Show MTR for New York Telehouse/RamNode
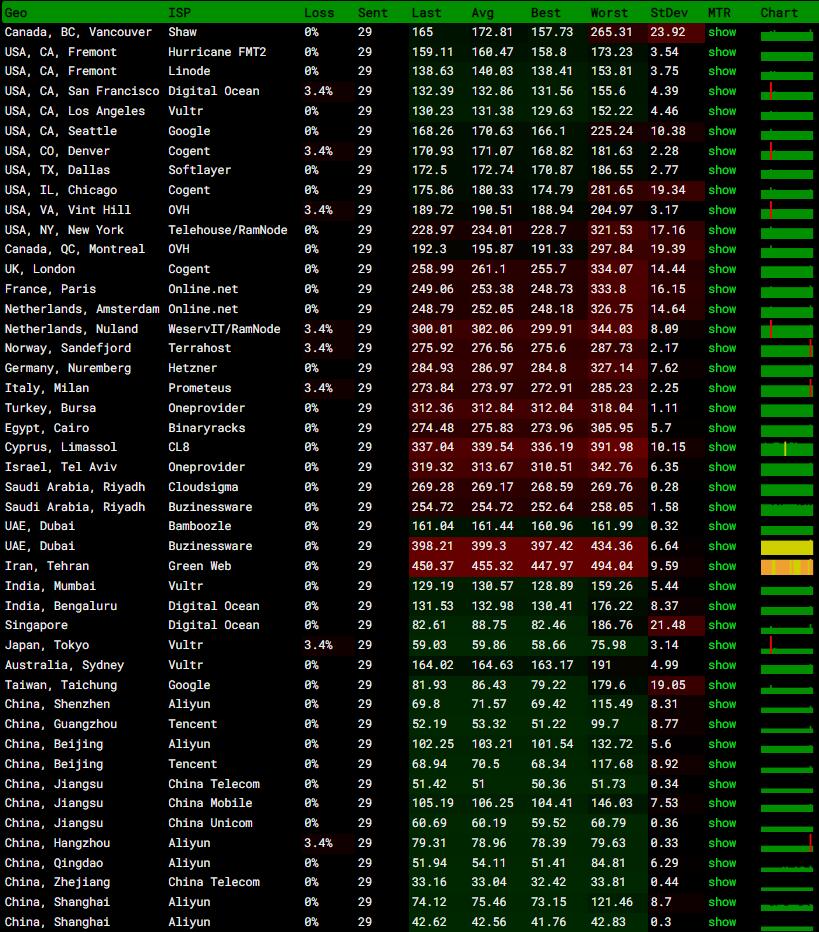 722,230
